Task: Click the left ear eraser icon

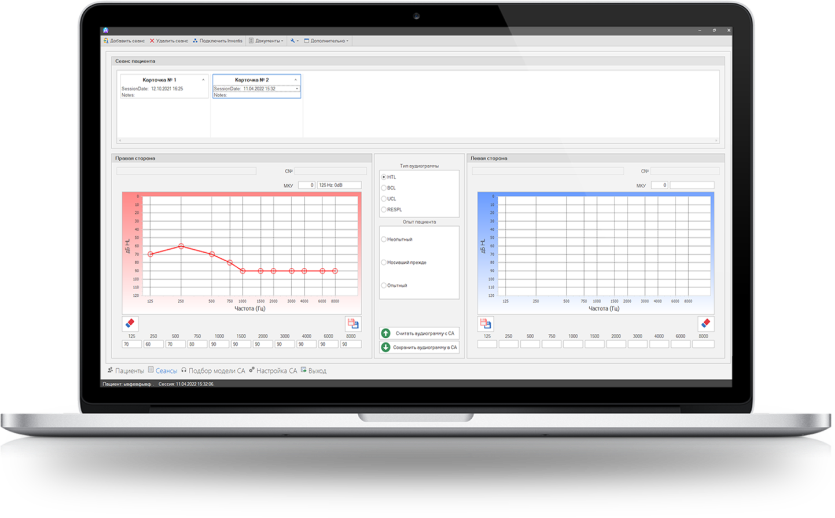Action: [x=705, y=324]
